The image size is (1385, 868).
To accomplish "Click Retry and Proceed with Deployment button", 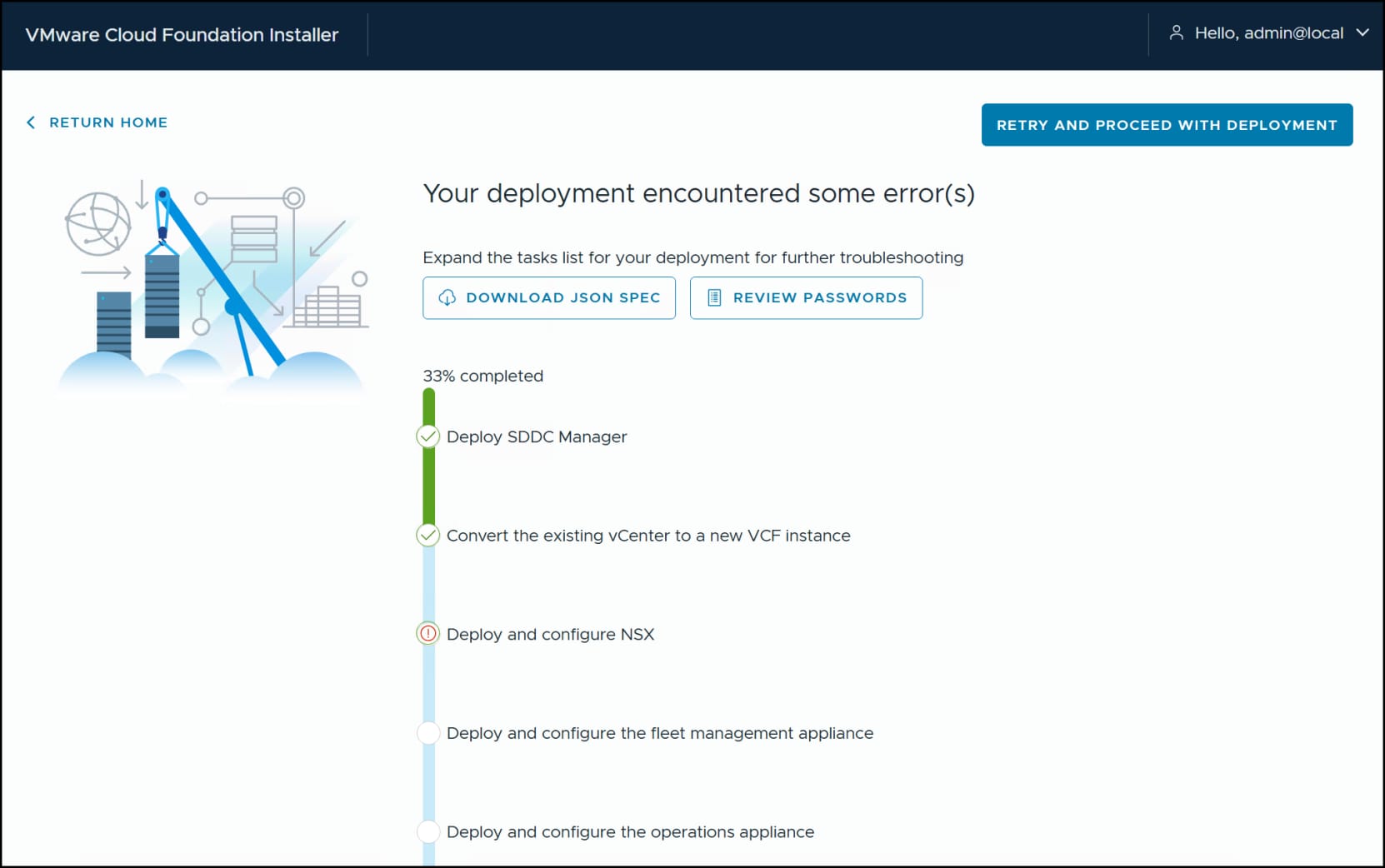I will 1167,125.
